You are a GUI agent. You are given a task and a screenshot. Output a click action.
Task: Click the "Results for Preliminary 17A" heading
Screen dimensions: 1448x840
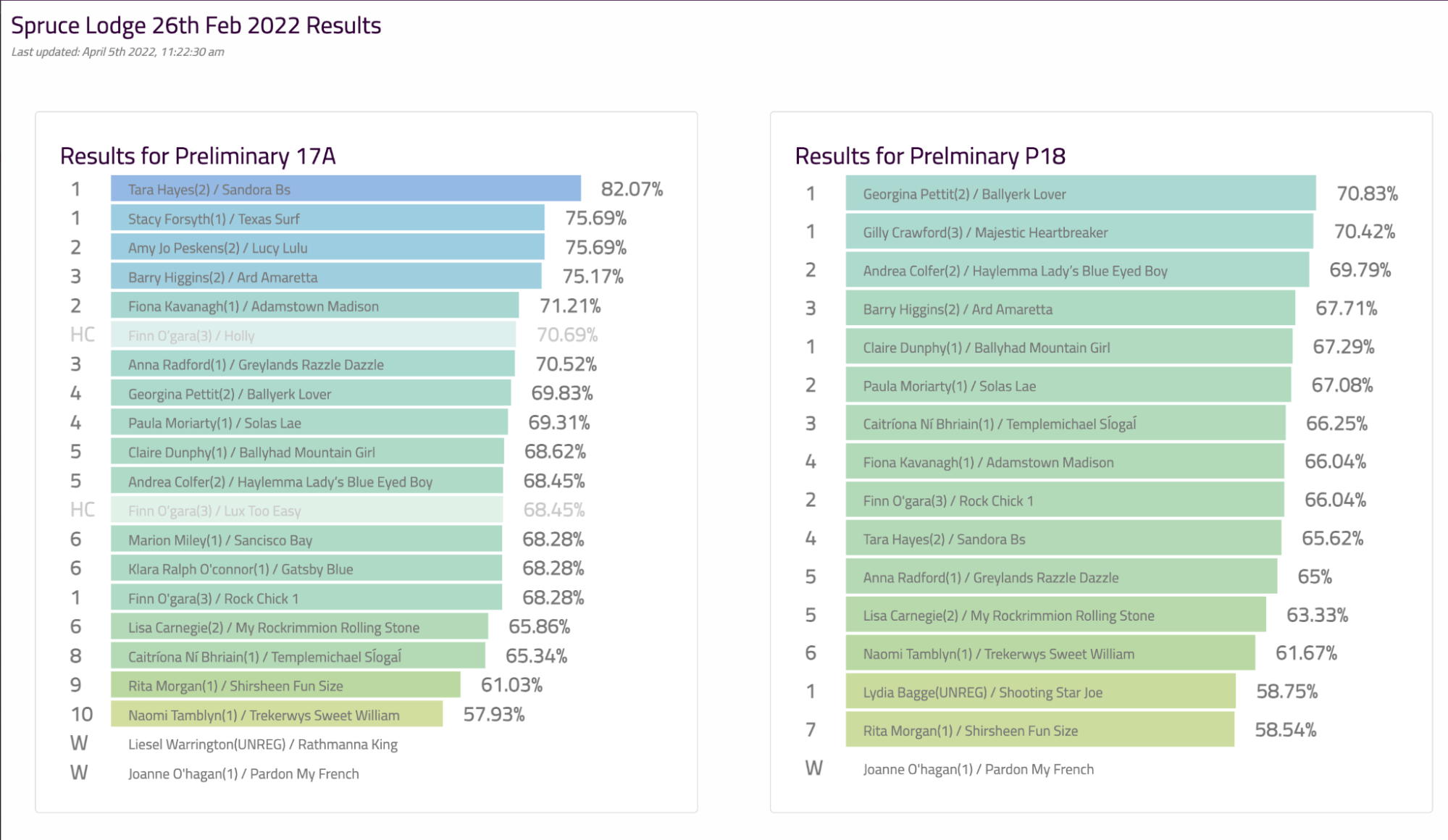[198, 156]
